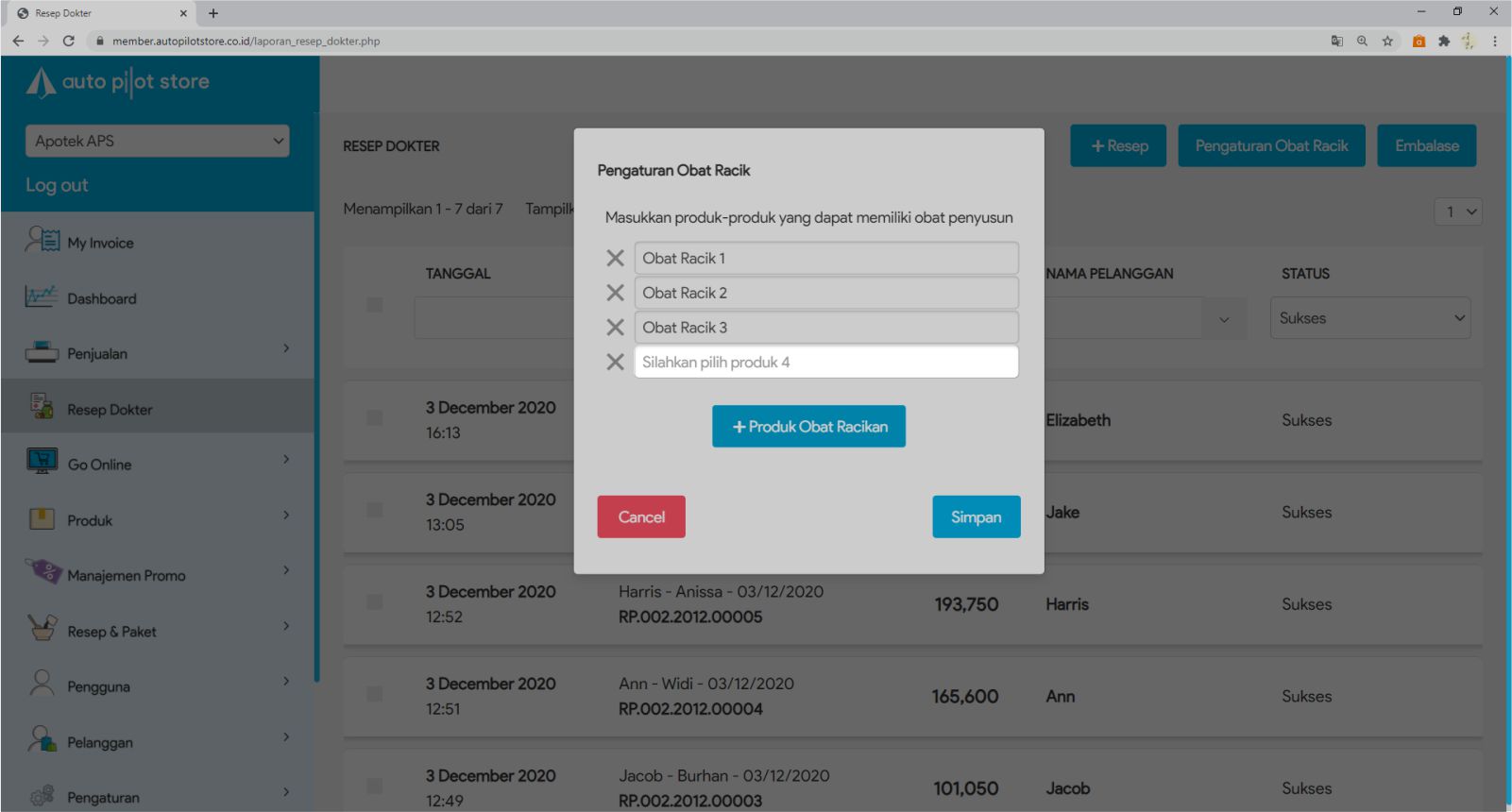
Task: Cancel the Pengaturan Obat Racik dialog
Action: (641, 516)
